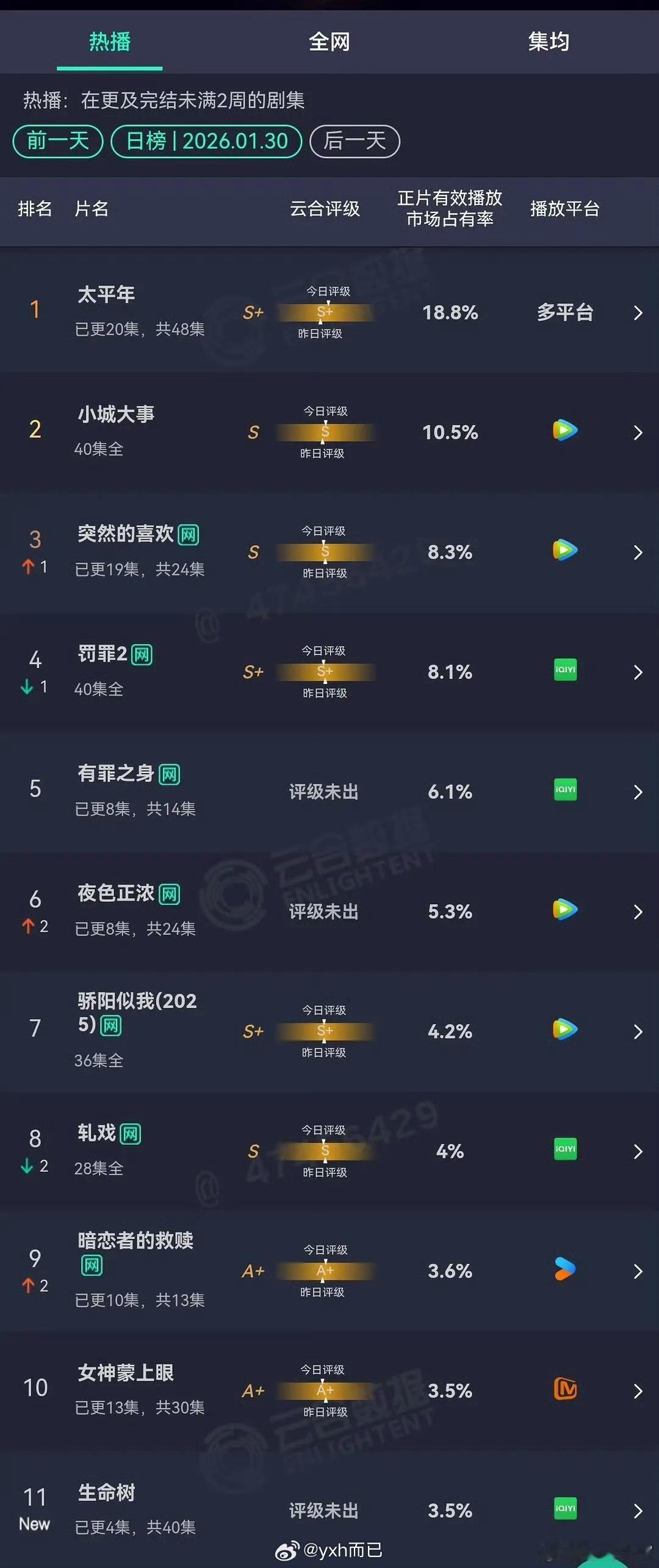The height and width of the screenshot is (1568, 659).
Task: Click 多平台 label in 太平年 row
Action: [564, 313]
